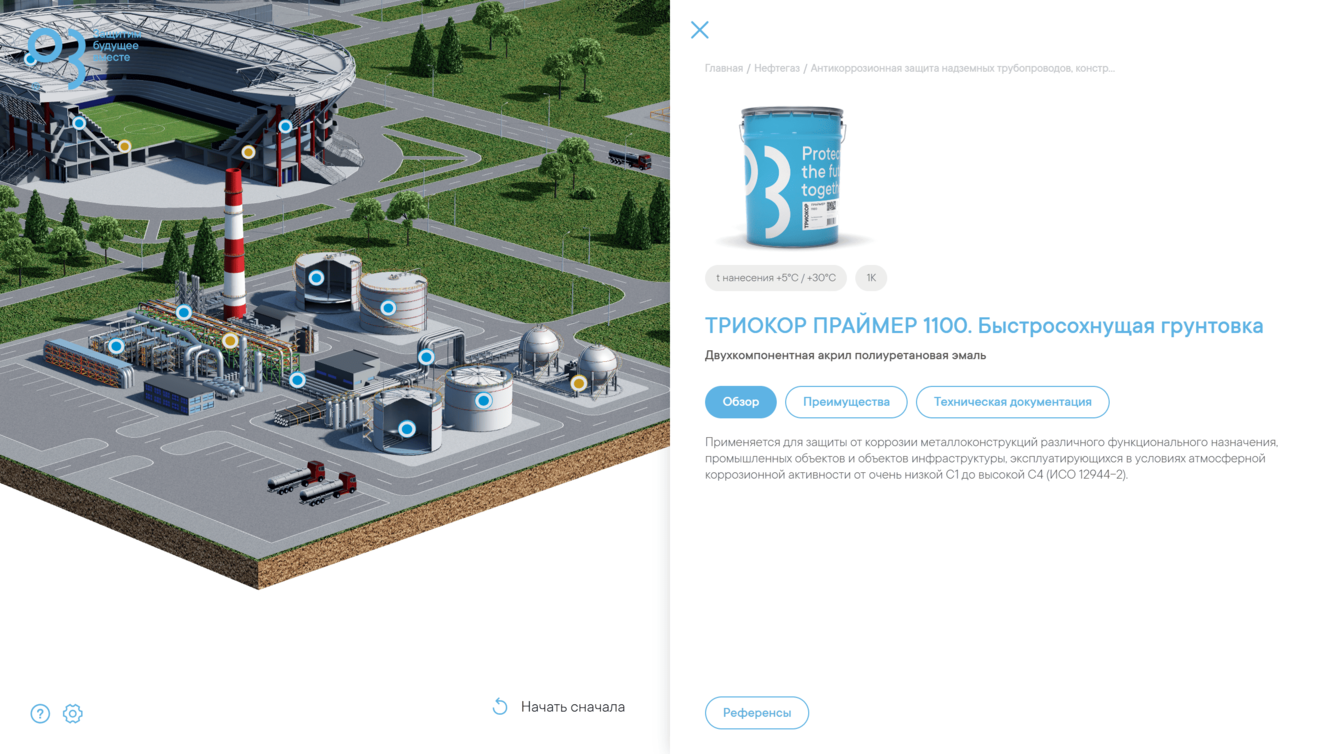Open the Антикоррозионная защита breadcrumb link
This screenshot has width=1340, height=754.
point(962,68)
